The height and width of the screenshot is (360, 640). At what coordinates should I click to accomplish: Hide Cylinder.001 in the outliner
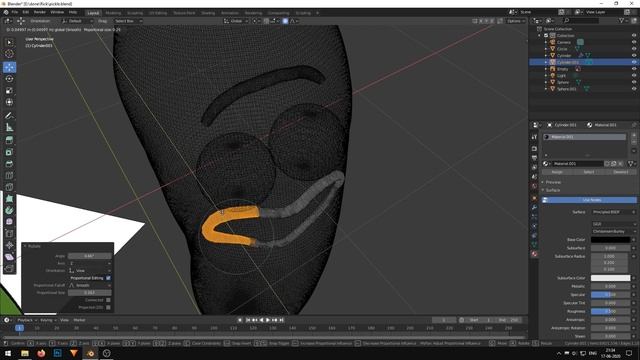point(634,62)
